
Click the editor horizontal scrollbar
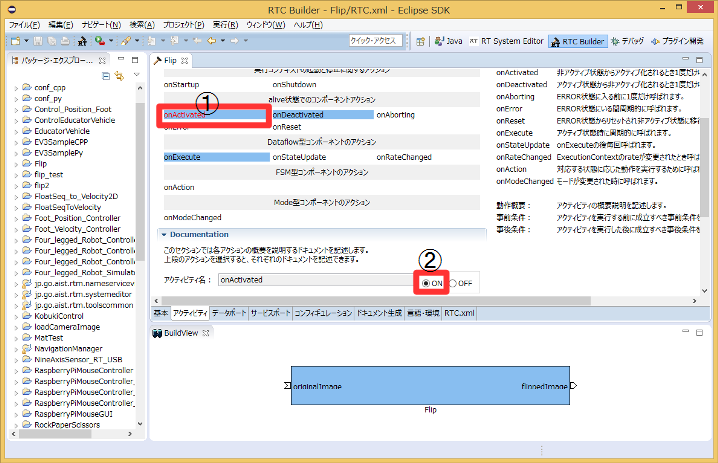[x=376, y=301]
